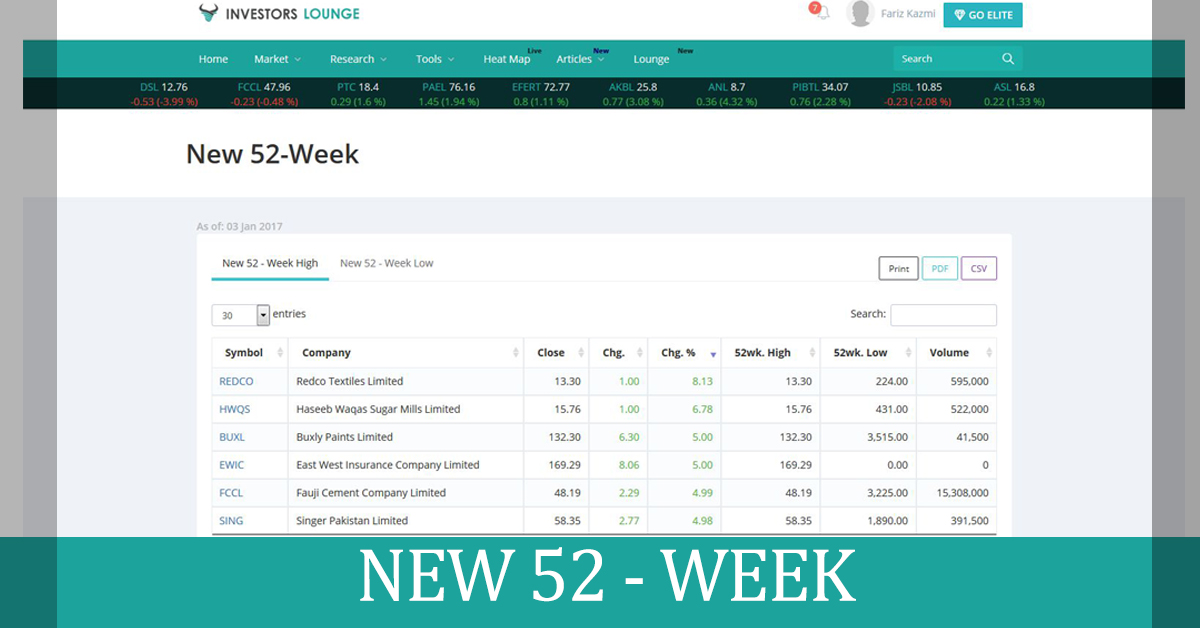Click ASL 16.8 ticker entry
This screenshot has height=628, width=1200.
1014,94
